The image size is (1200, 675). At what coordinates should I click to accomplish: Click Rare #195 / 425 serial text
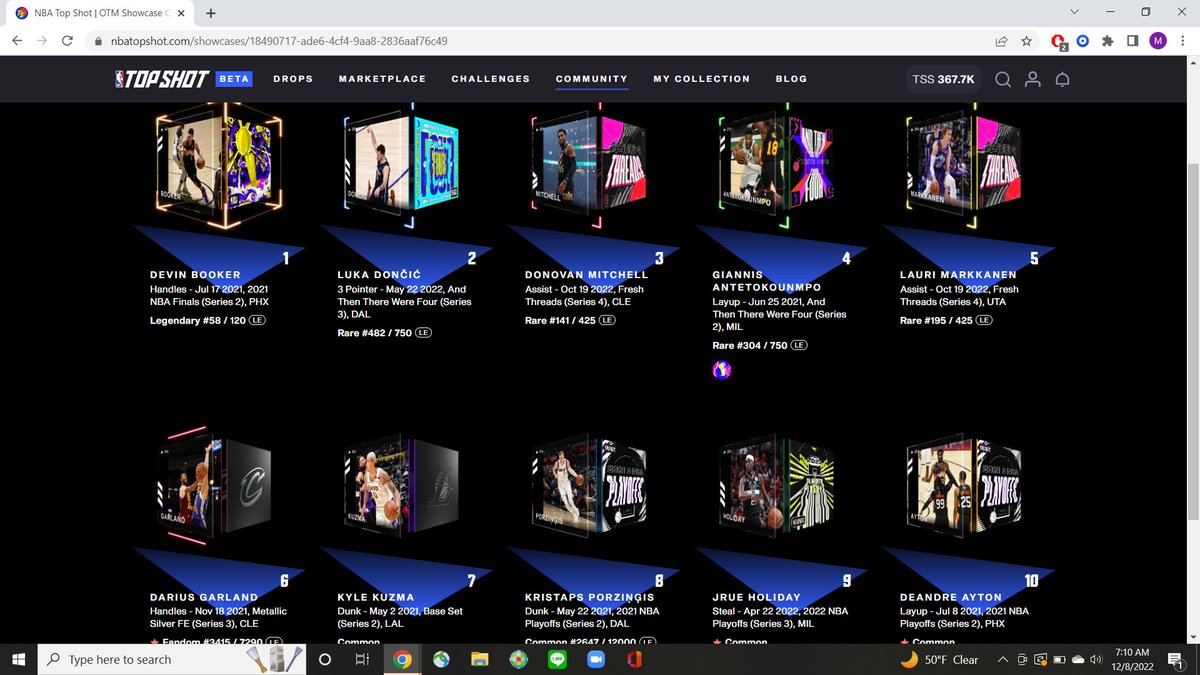[x=936, y=320]
